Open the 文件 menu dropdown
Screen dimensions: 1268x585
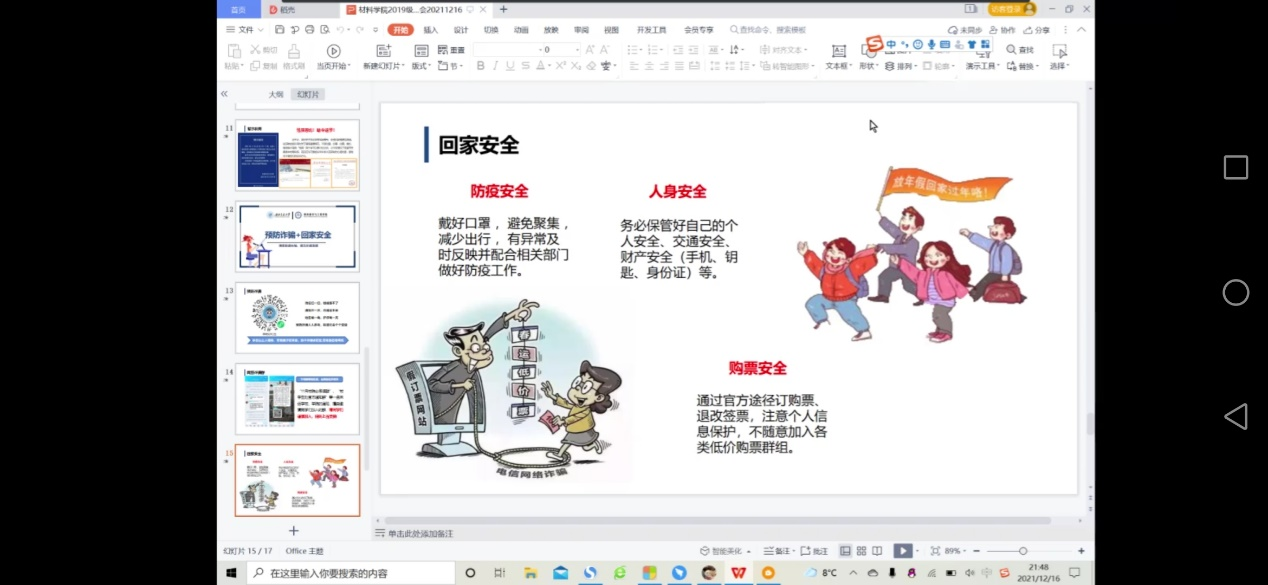pyautogui.click(x=240, y=30)
